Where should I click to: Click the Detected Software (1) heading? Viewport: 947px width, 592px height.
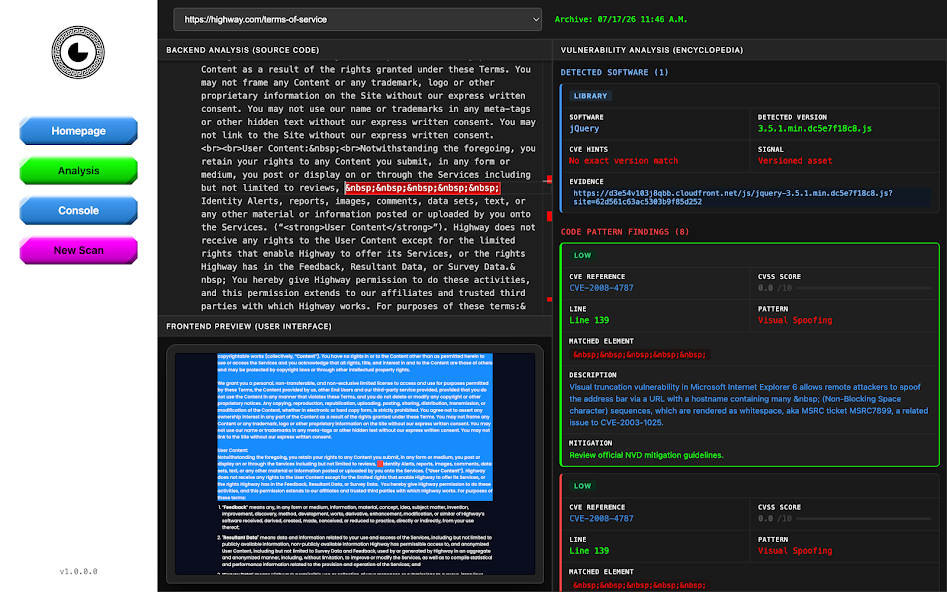tap(614, 72)
